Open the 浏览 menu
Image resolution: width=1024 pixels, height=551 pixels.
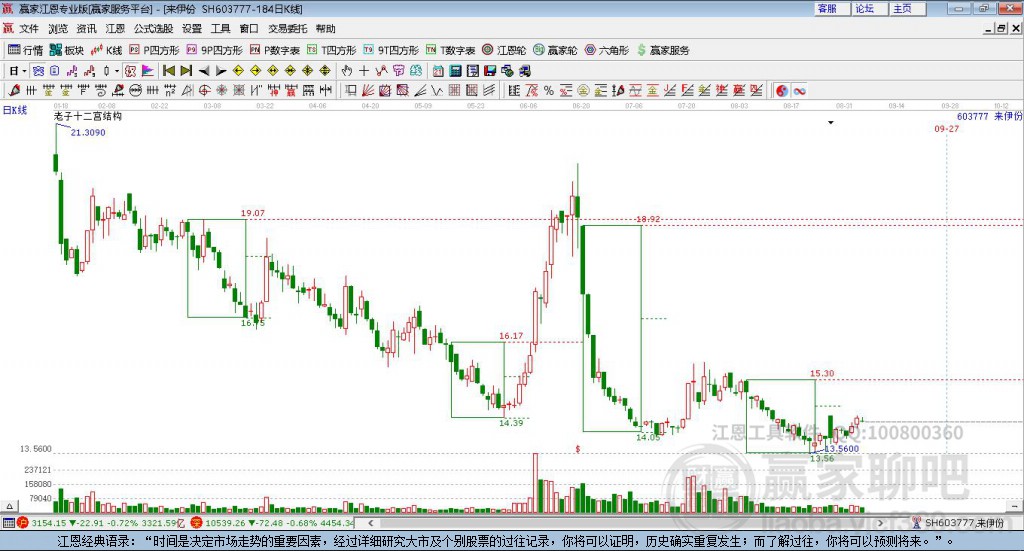pyautogui.click(x=57, y=29)
